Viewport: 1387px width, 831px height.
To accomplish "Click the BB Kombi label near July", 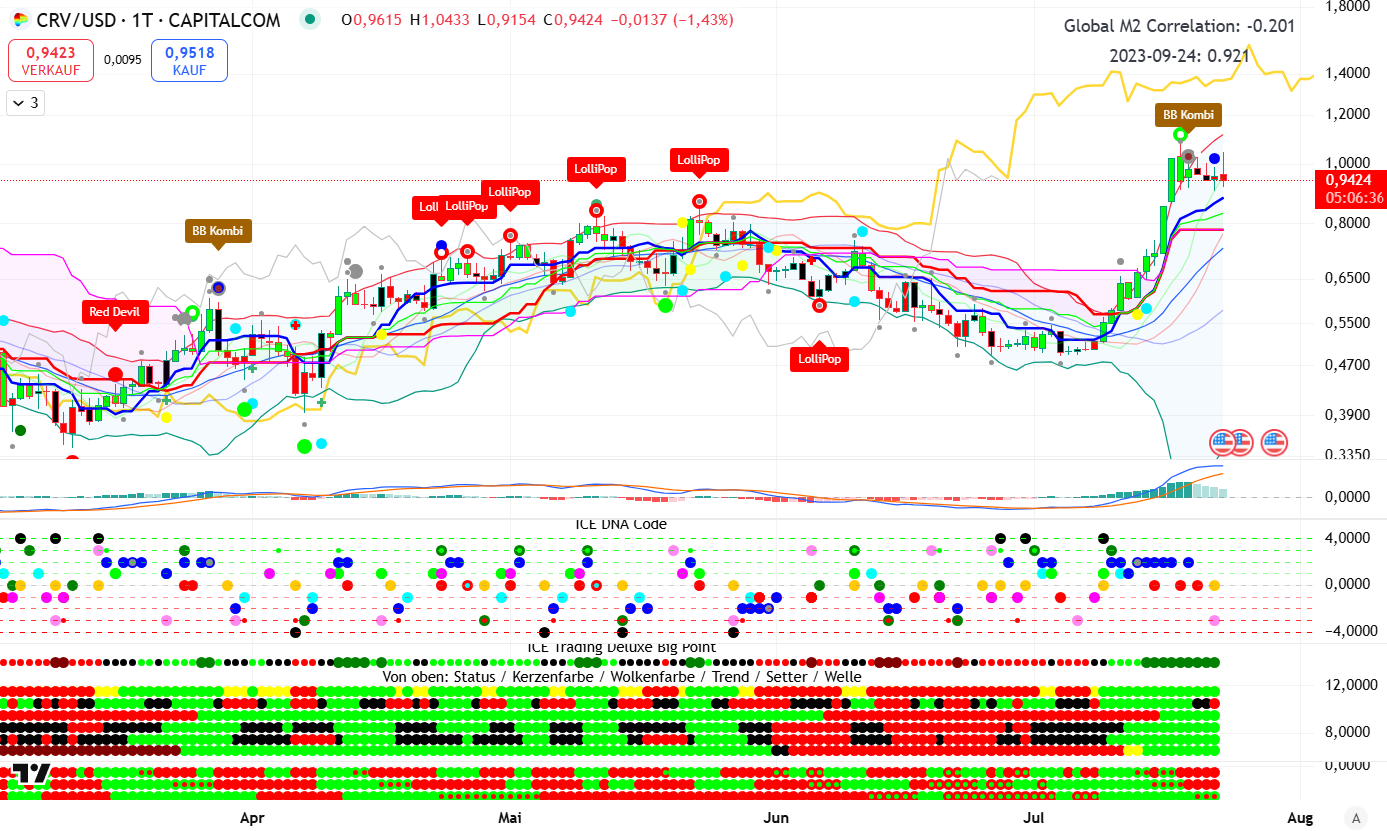I will click(1189, 114).
